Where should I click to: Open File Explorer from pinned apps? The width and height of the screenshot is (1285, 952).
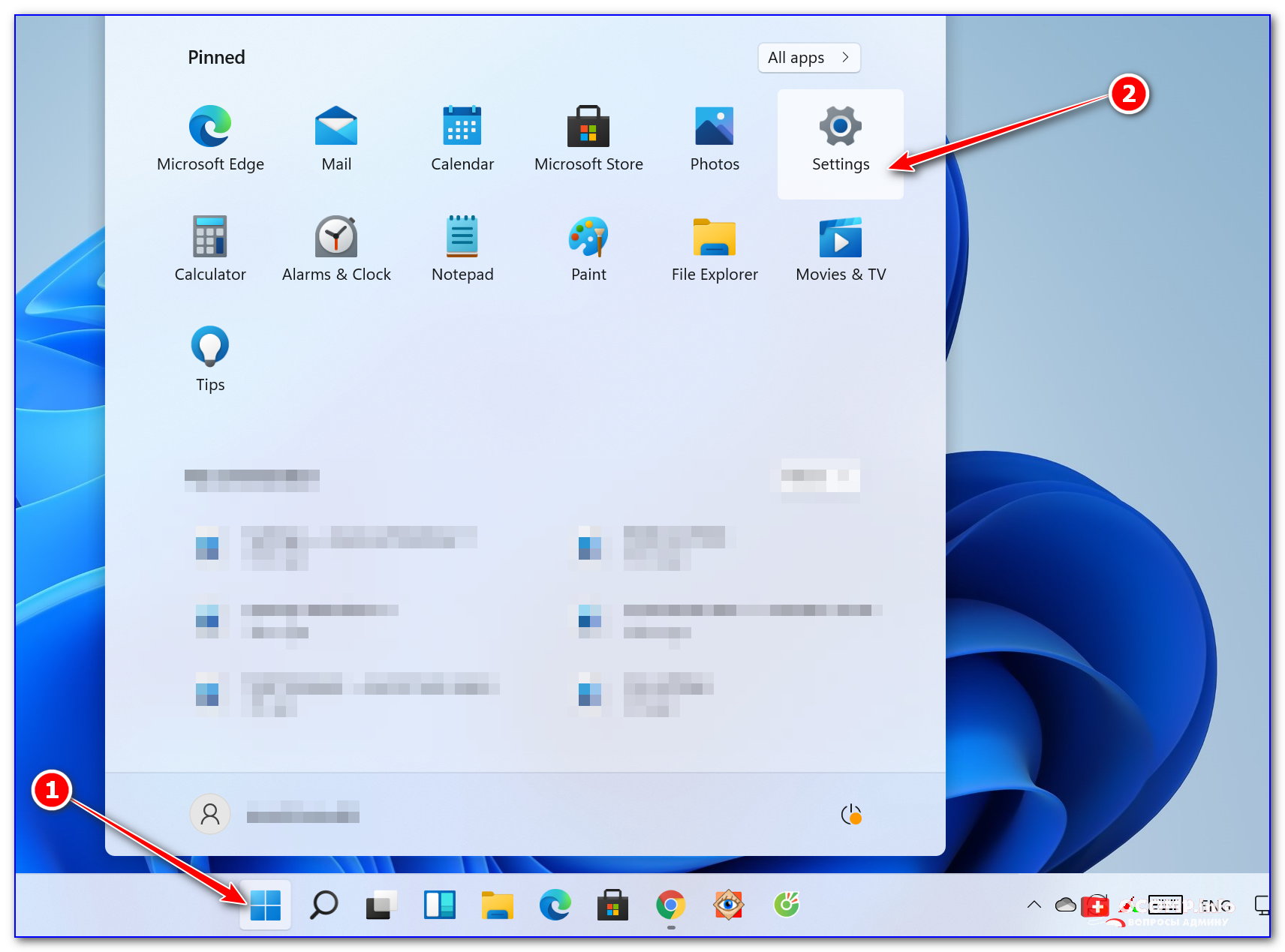(x=715, y=251)
